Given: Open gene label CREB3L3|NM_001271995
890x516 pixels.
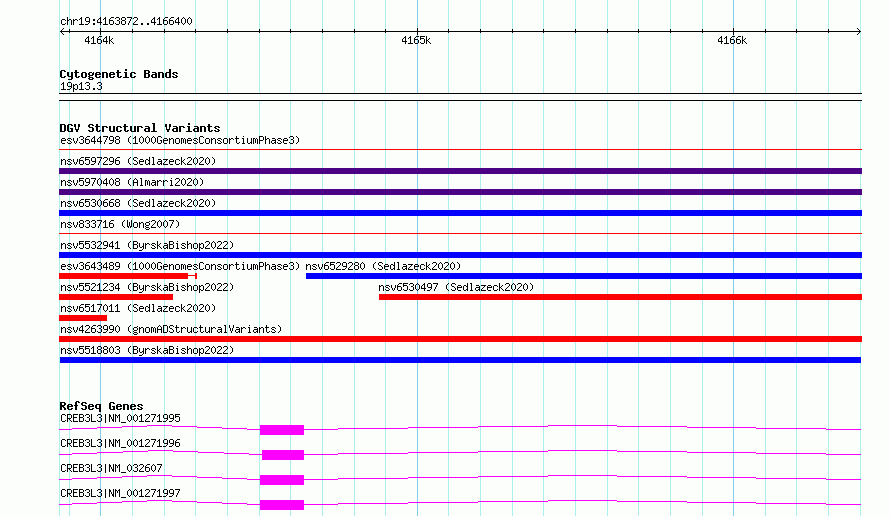Looking at the screenshot, I should coord(120,418).
